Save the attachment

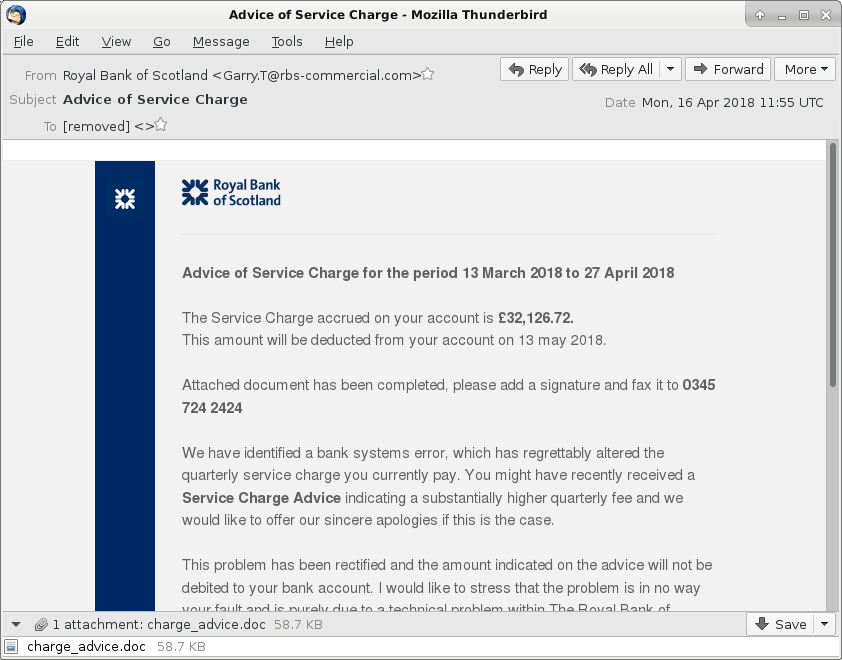coord(780,624)
